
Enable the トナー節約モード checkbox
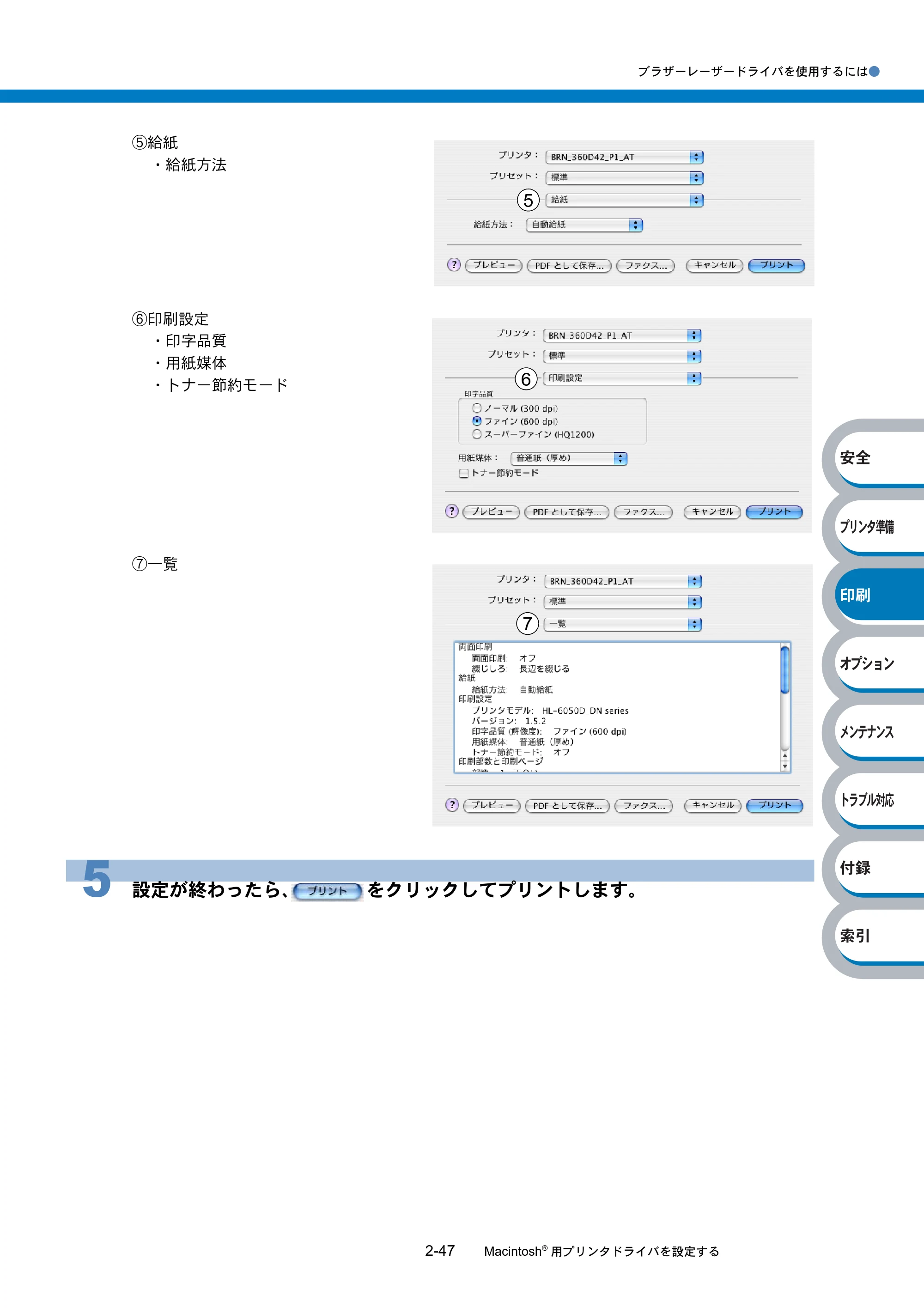[x=464, y=474]
